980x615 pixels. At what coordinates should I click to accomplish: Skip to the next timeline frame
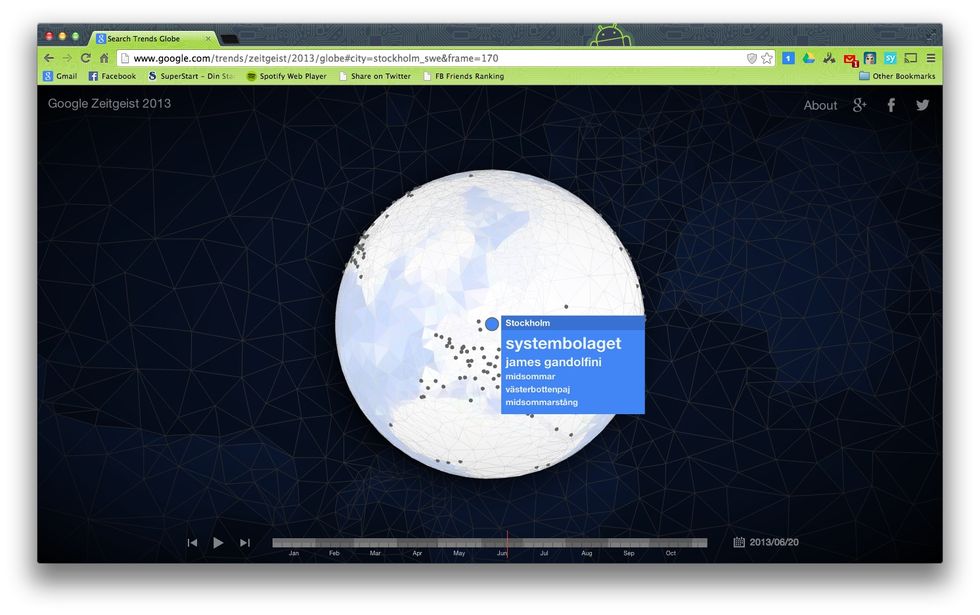tap(245, 542)
